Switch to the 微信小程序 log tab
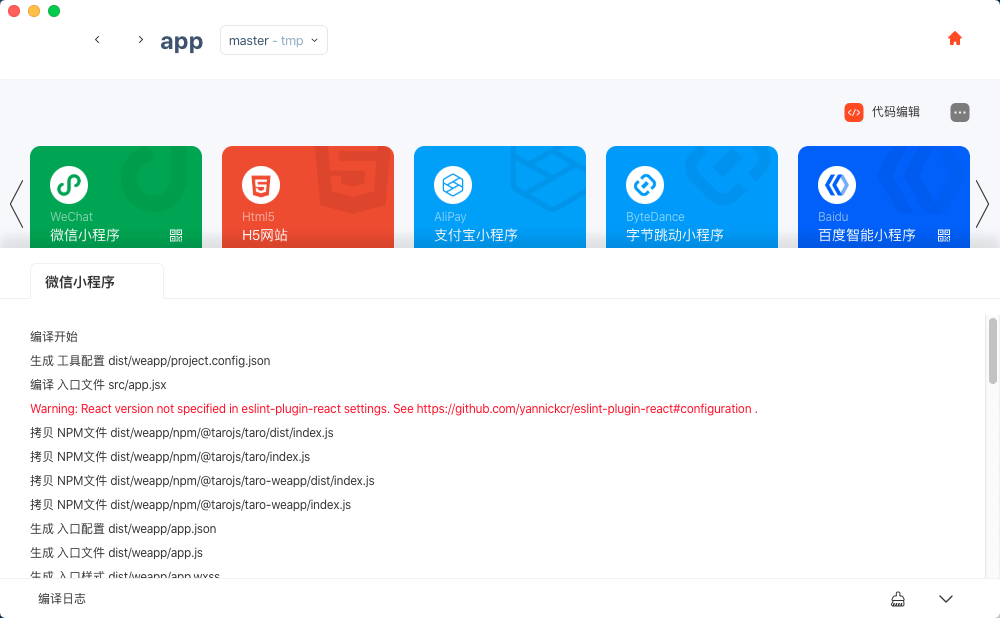 97,281
